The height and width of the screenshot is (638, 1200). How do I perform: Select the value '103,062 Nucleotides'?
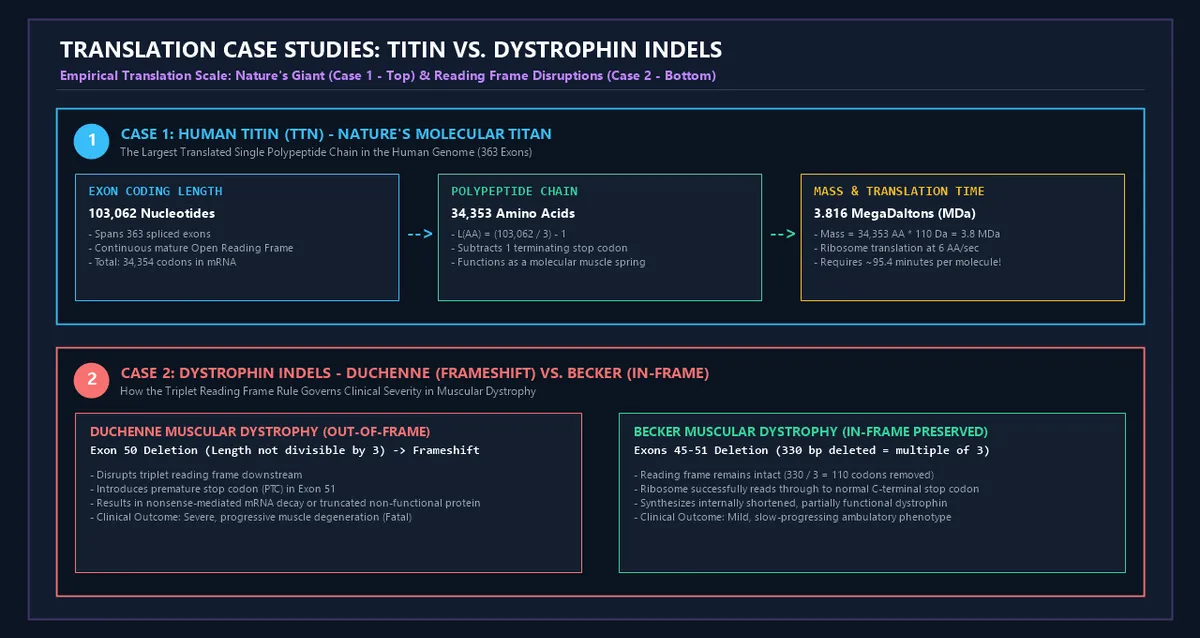point(152,213)
